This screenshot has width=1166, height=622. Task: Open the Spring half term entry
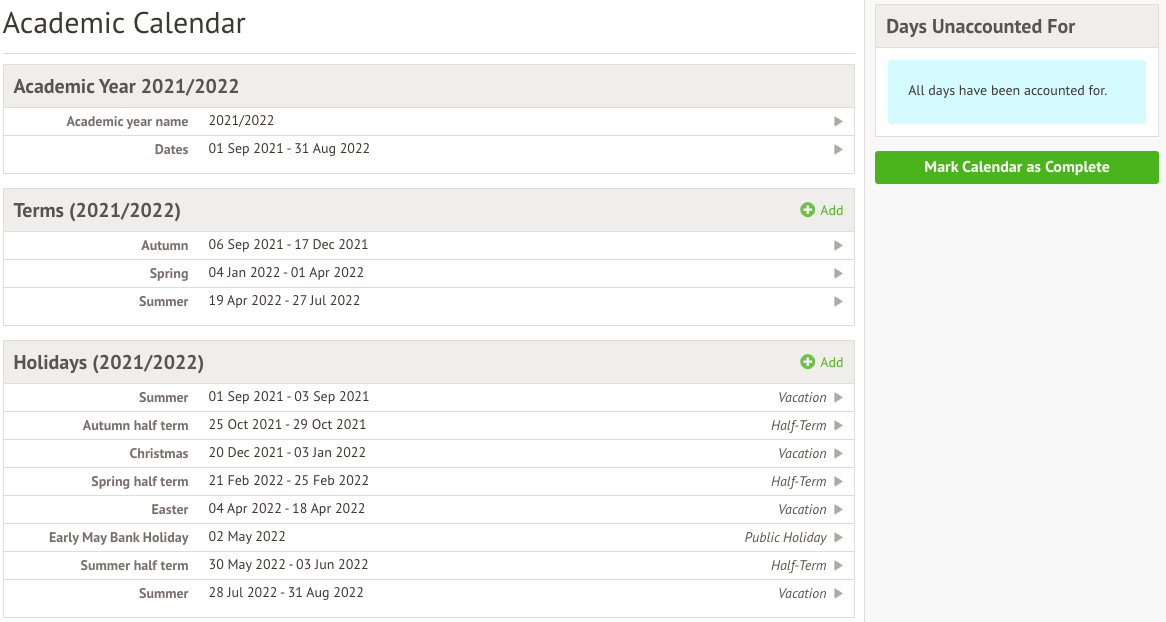[838, 481]
